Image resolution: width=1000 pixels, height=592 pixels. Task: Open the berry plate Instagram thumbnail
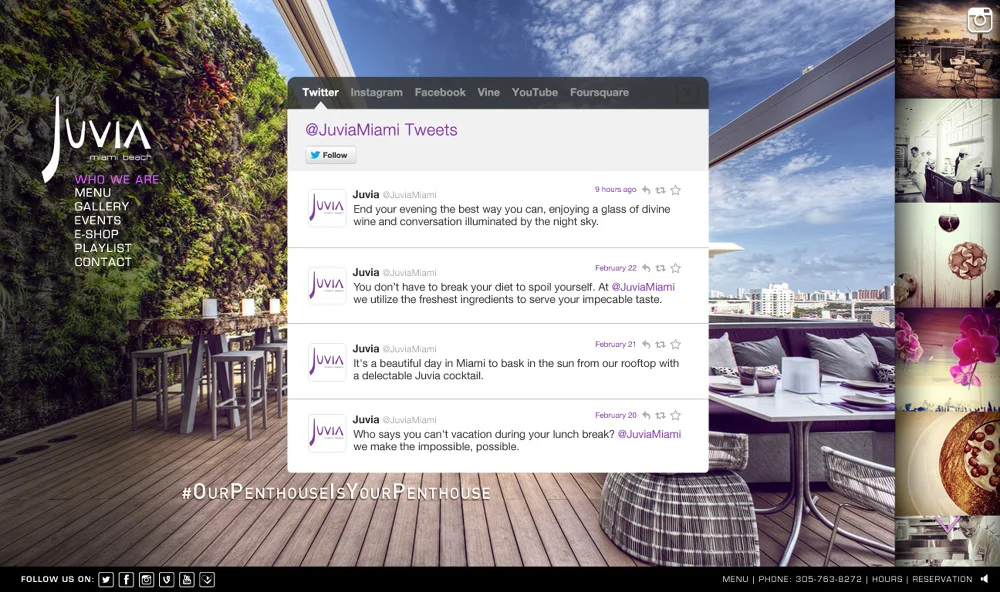click(947, 464)
